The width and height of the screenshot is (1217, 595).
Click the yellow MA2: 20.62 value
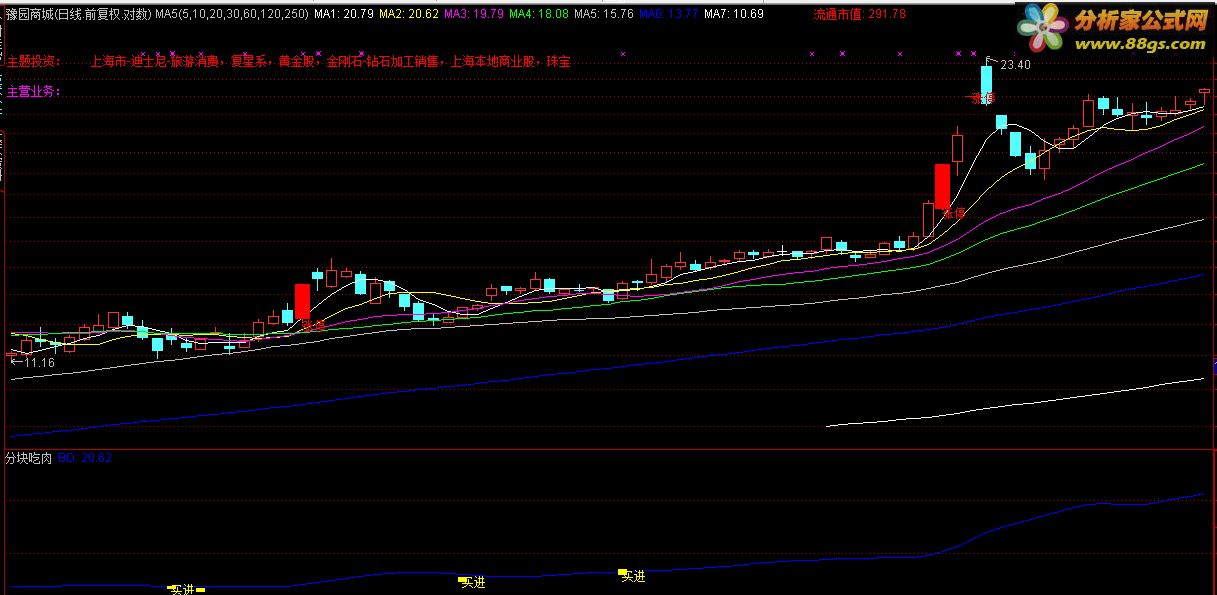coord(410,14)
